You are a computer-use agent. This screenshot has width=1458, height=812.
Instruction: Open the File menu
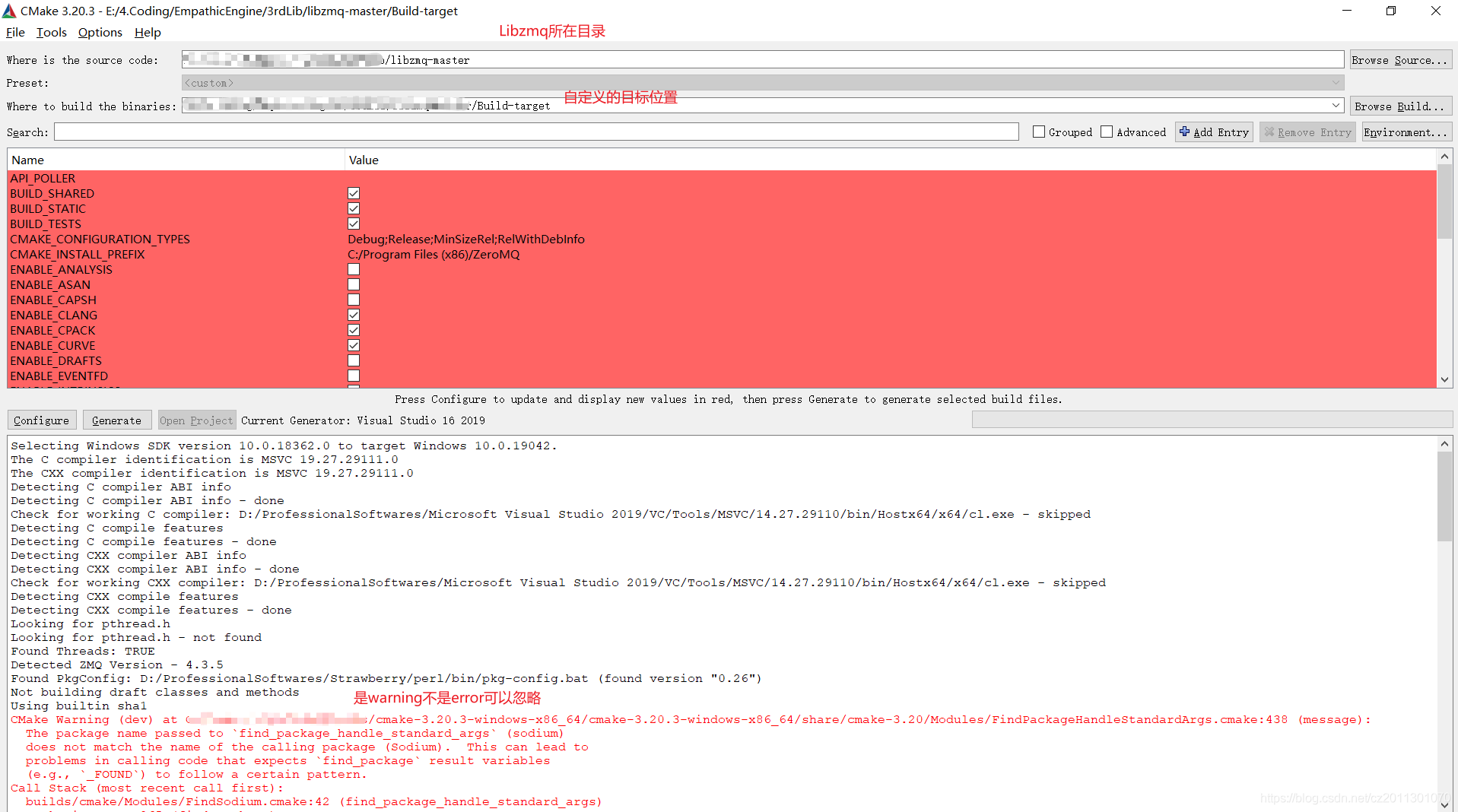click(x=14, y=32)
